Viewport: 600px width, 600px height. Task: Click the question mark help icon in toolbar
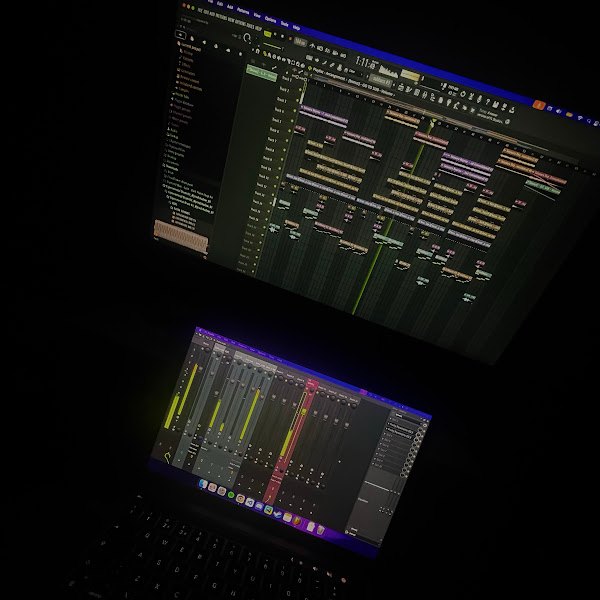[x=488, y=101]
